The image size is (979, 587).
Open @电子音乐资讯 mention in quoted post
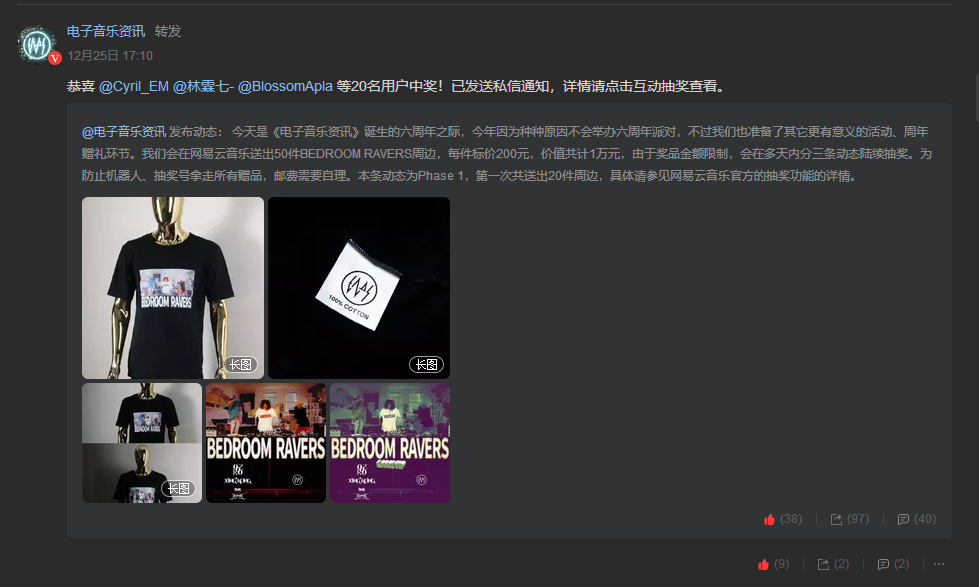(124, 132)
